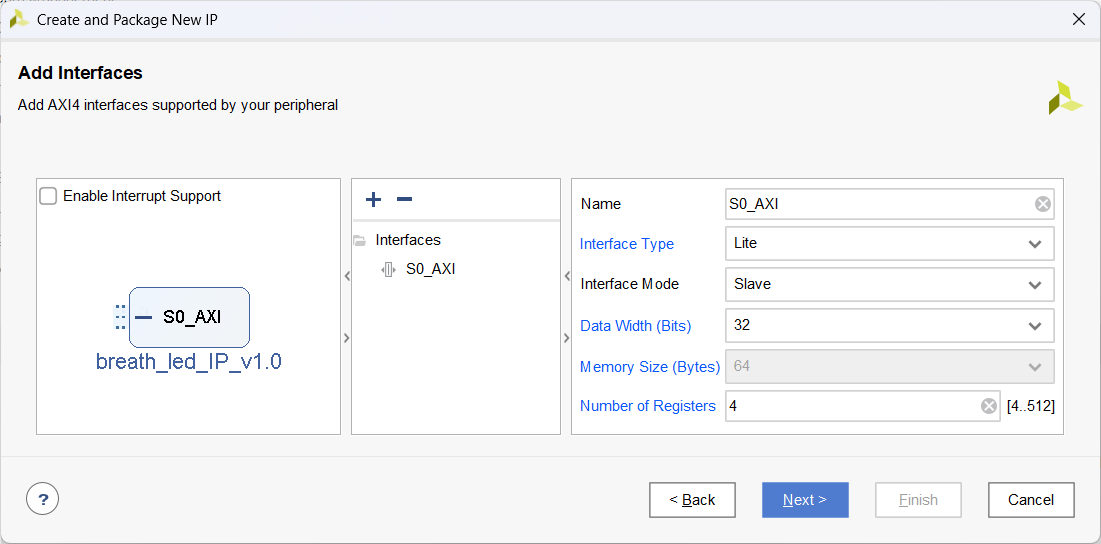Select the Interfaces tree root node
The height and width of the screenshot is (544, 1101).
coord(408,240)
